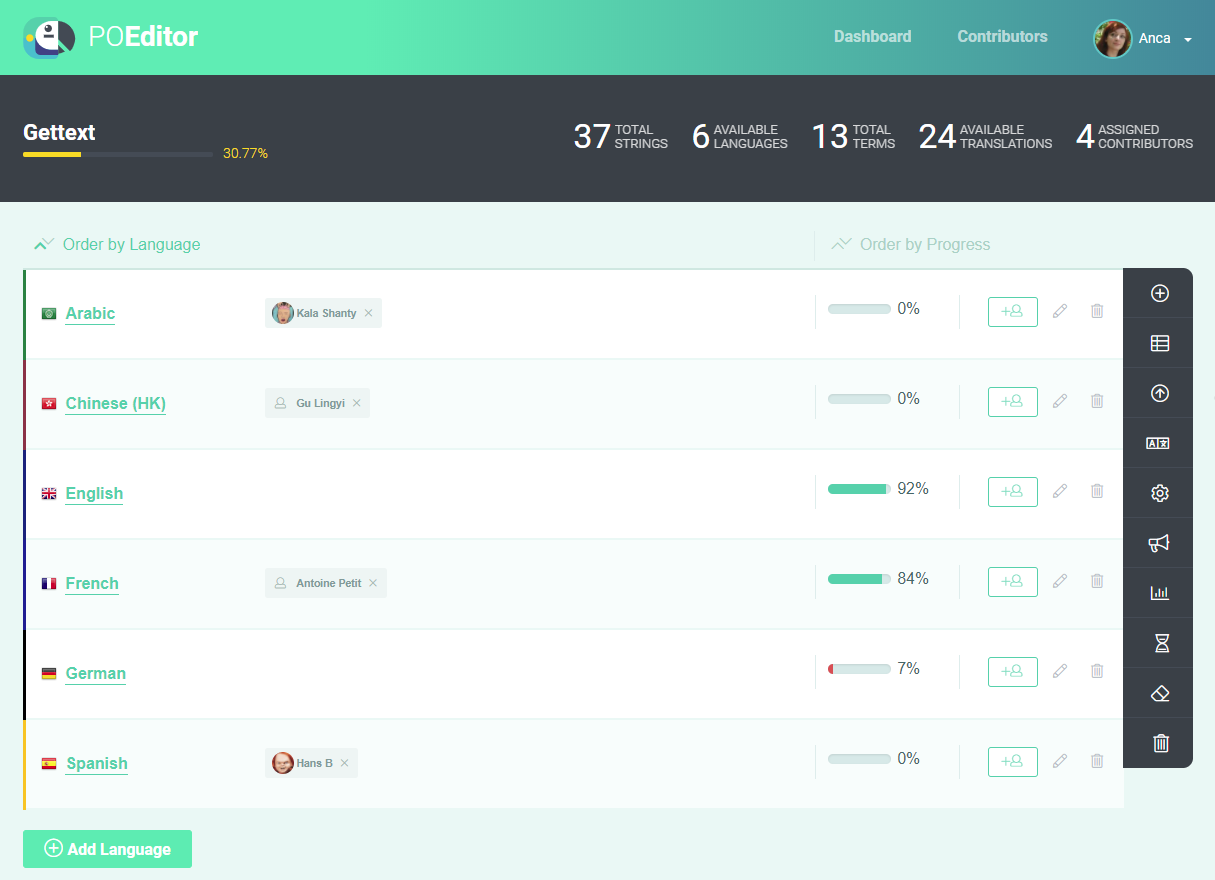This screenshot has height=880, width=1215.
Task: Add contributor to English language
Action: tap(1012, 492)
